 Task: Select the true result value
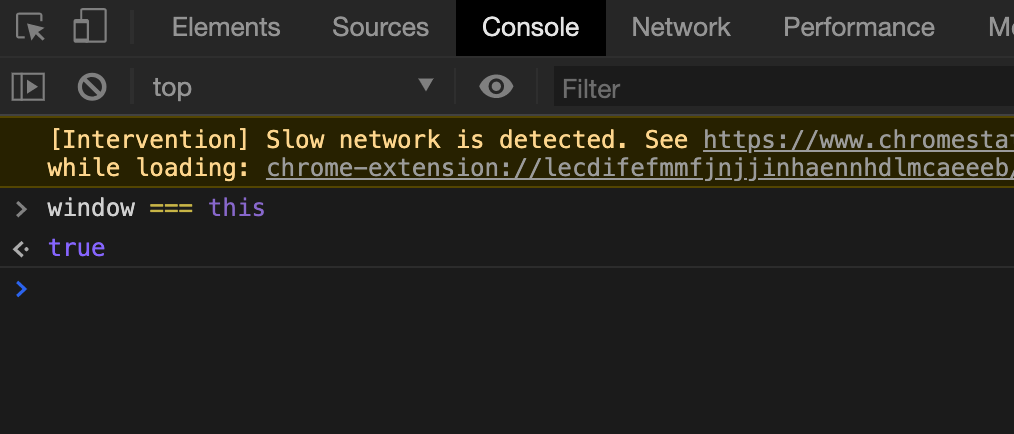tap(76, 248)
